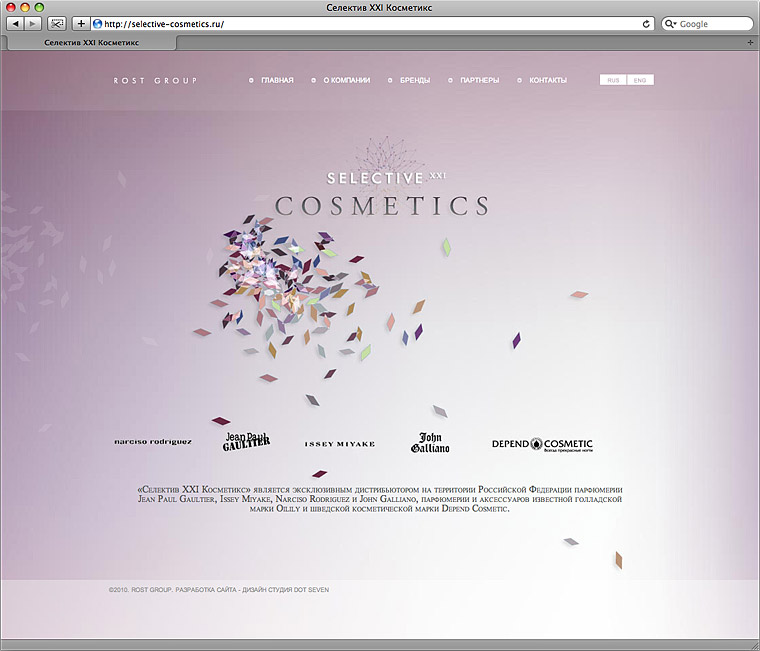Select the Селектив XXI Косметикс browser tab
Image resolution: width=760 pixels, height=651 pixels.
(x=92, y=43)
